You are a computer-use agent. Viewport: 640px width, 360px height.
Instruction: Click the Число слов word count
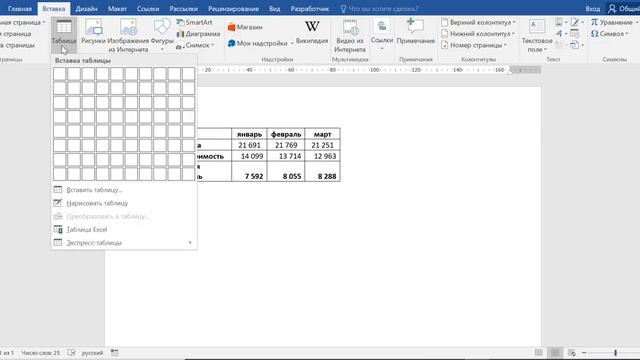coord(40,353)
